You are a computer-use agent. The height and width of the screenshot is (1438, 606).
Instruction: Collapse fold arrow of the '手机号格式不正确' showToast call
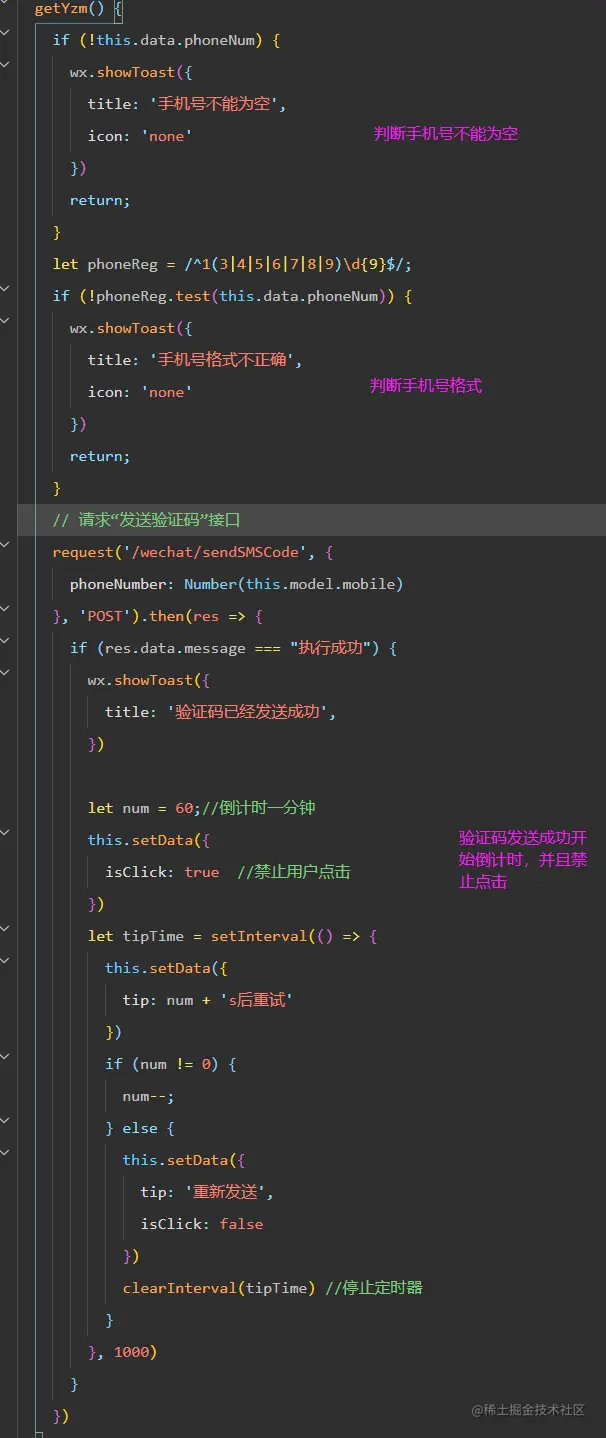(x=5, y=320)
